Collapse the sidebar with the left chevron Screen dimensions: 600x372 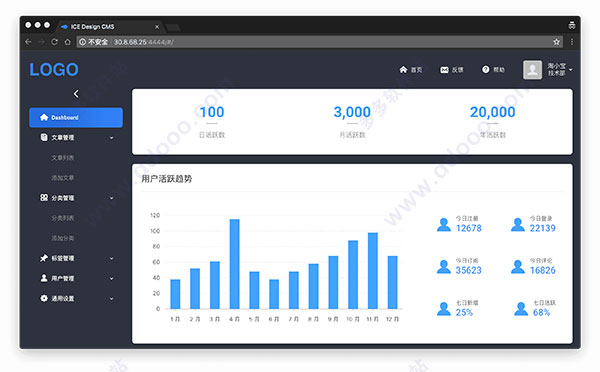(x=76, y=94)
